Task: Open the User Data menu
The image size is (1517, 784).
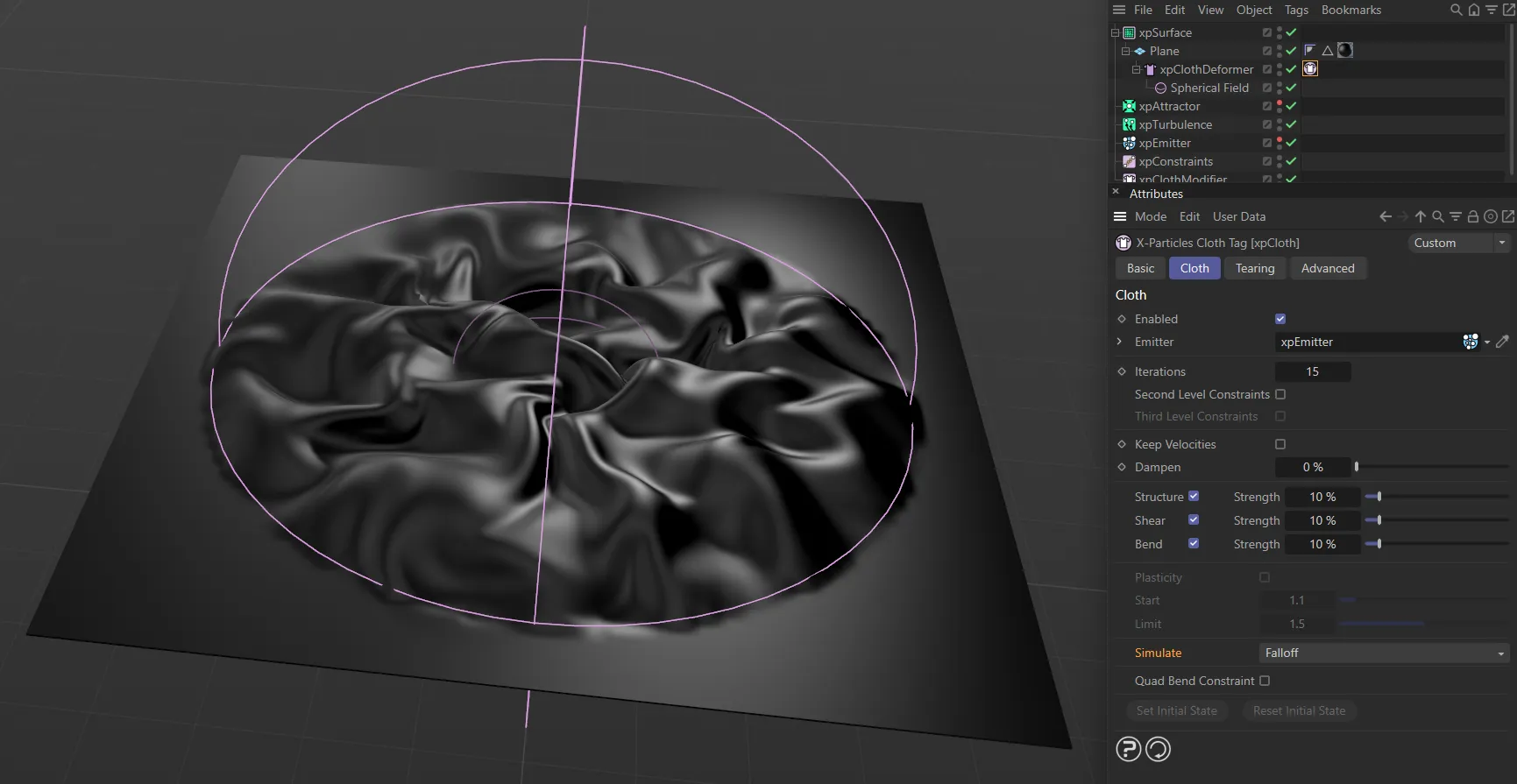Action: click(x=1239, y=216)
